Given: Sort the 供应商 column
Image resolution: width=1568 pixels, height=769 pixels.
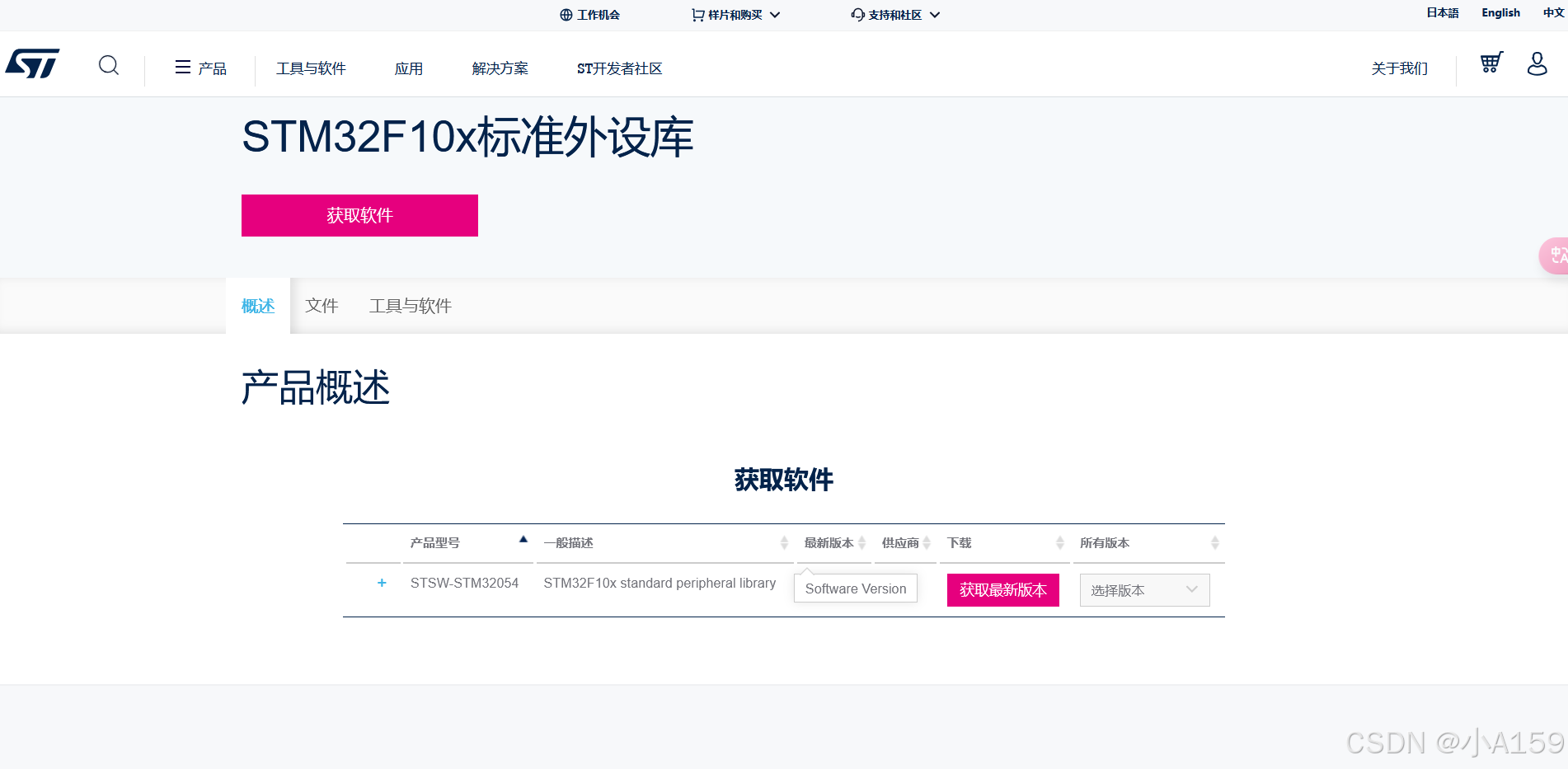Looking at the screenshot, I should coord(927,542).
